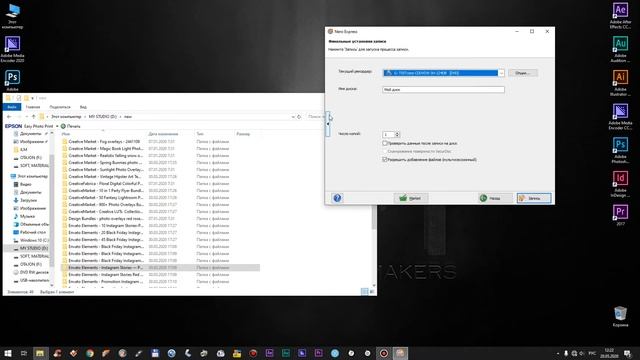640x360 pixels.
Task: Click MY STUDIO (D:) in address breadcrumb
Action: tap(102, 117)
